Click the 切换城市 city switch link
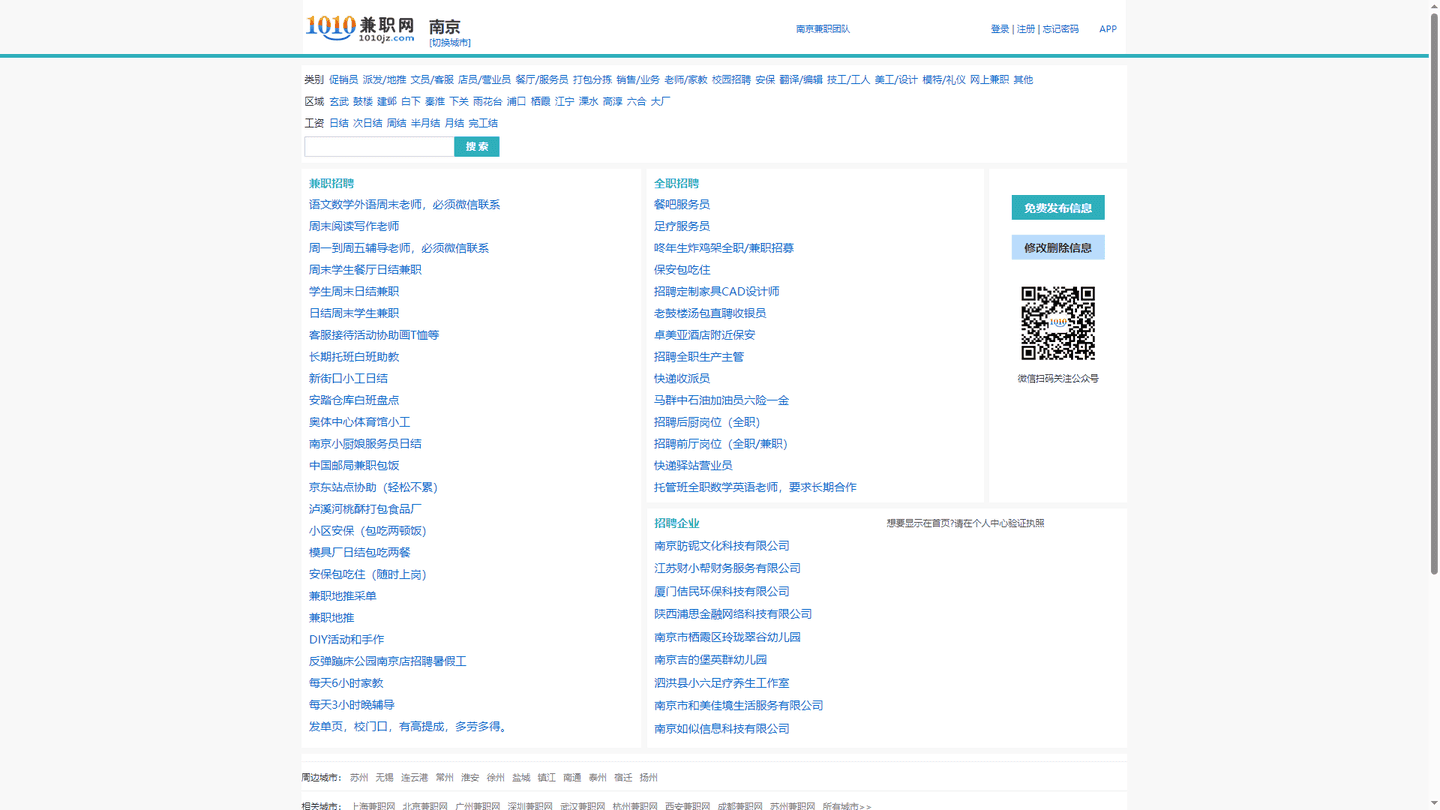This screenshot has width=1440, height=810. tap(450, 43)
